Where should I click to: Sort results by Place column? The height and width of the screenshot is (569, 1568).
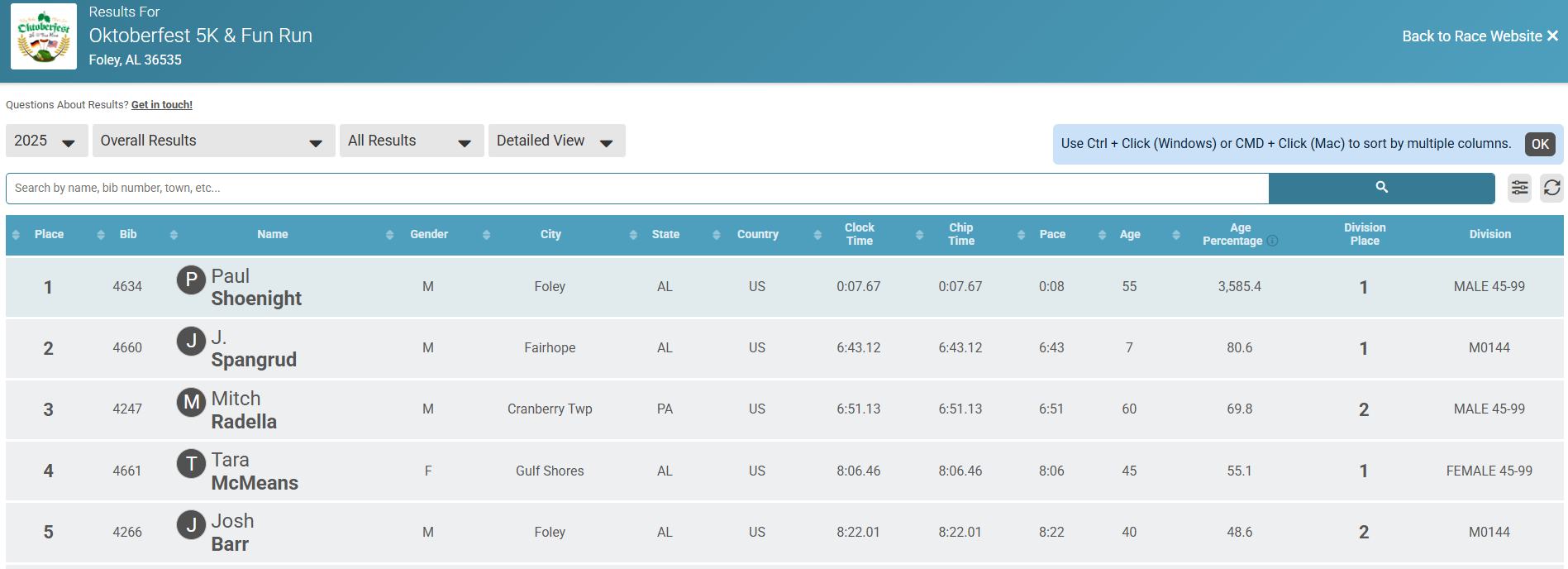pyautogui.click(x=49, y=234)
